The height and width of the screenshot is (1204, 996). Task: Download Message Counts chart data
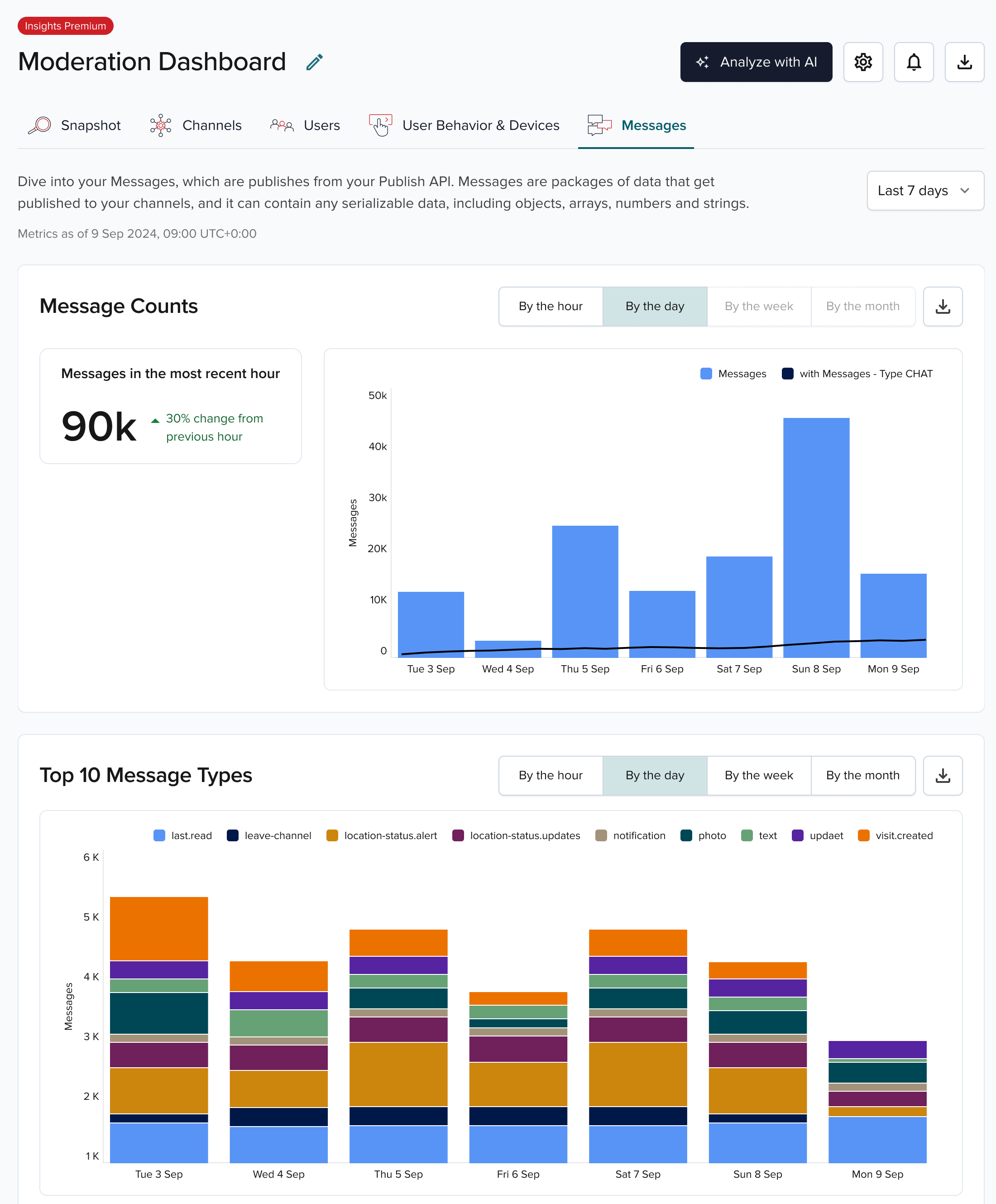942,306
